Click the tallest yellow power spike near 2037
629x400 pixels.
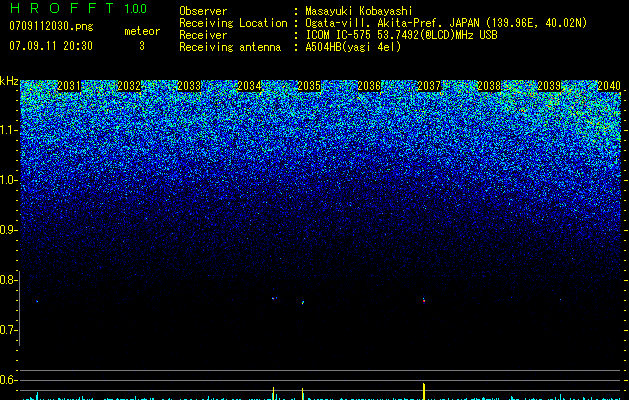click(x=424, y=391)
